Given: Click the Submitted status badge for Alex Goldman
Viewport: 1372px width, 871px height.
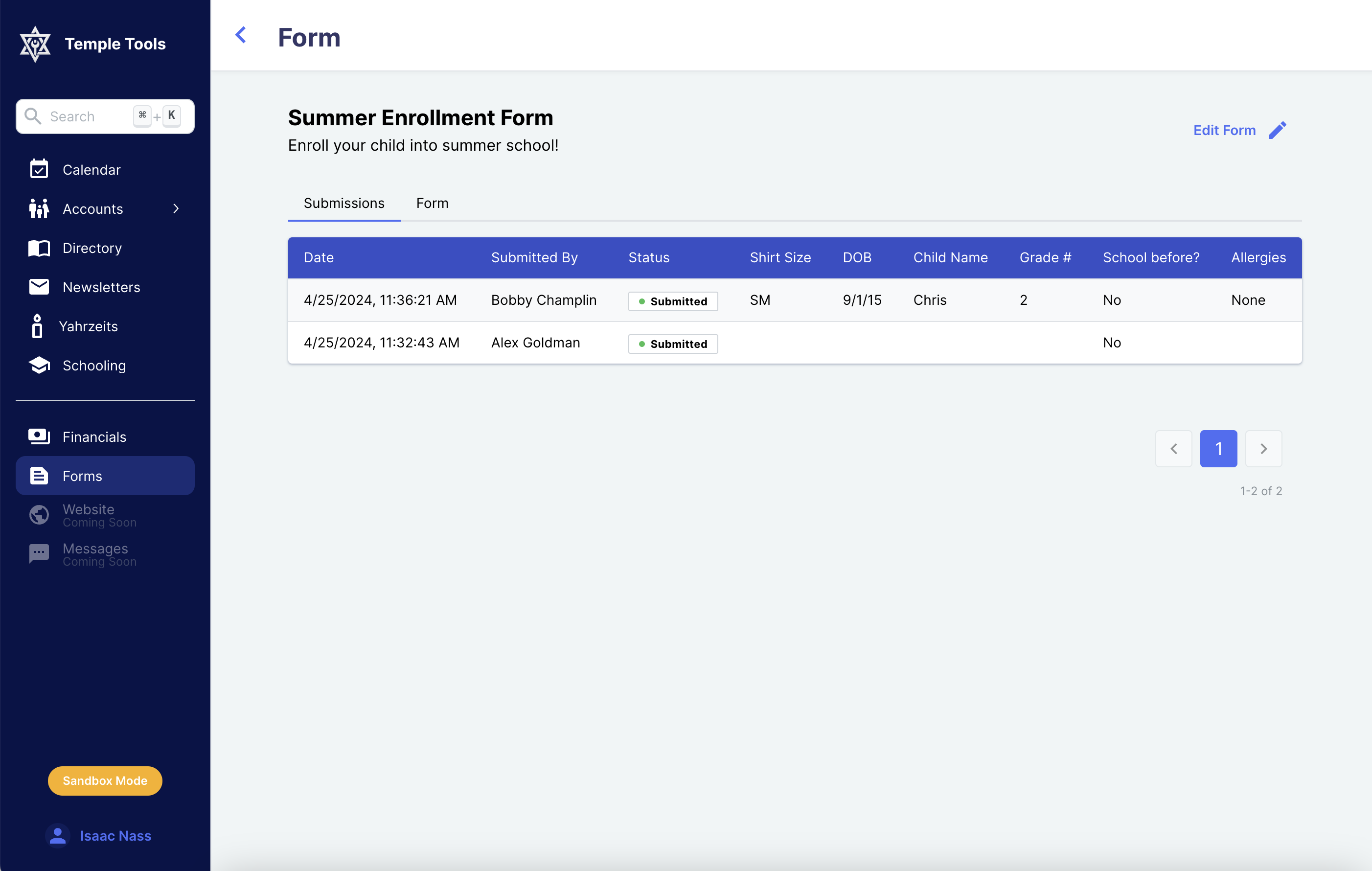Looking at the screenshot, I should tap(672, 343).
